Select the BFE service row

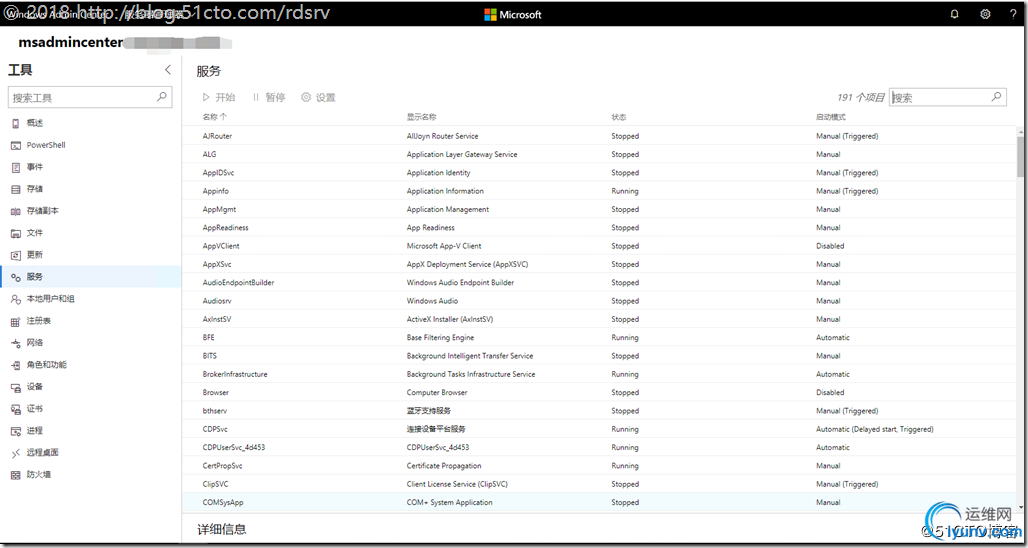click(x=599, y=338)
